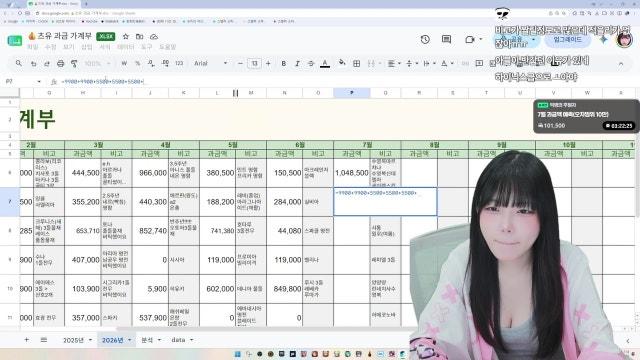Screen dimensions: 640x360
Task: Click the print icon in toolbar
Action: pyautogui.click(x=60, y=63)
